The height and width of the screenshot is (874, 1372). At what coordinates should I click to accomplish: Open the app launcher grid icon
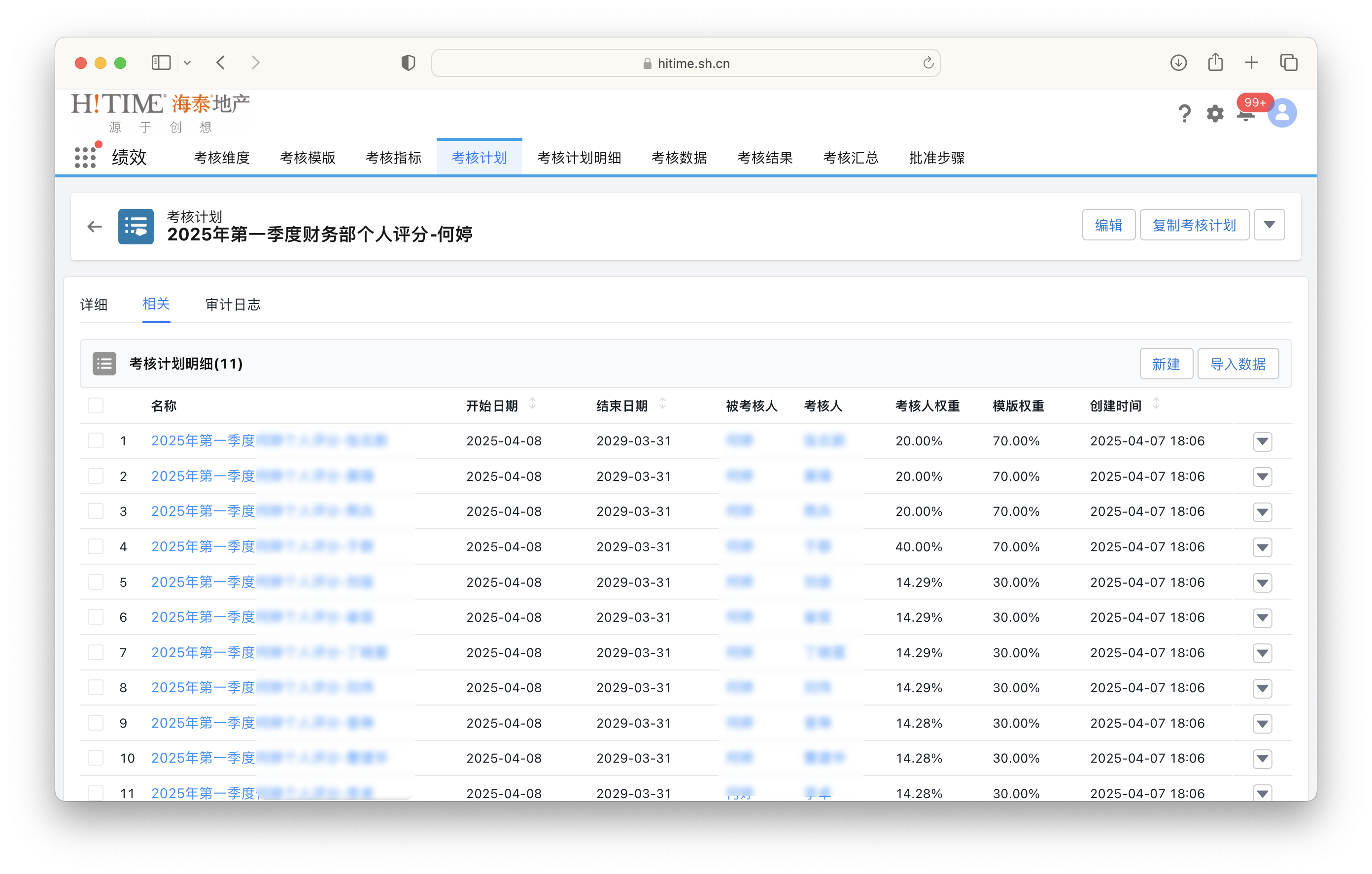85,157
